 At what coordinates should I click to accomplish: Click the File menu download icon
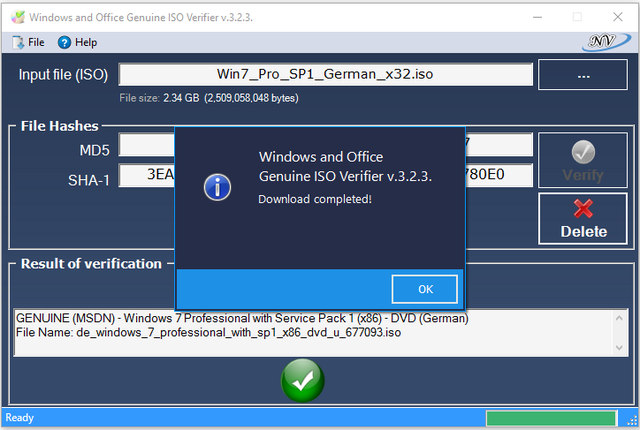tap(18, 42)
